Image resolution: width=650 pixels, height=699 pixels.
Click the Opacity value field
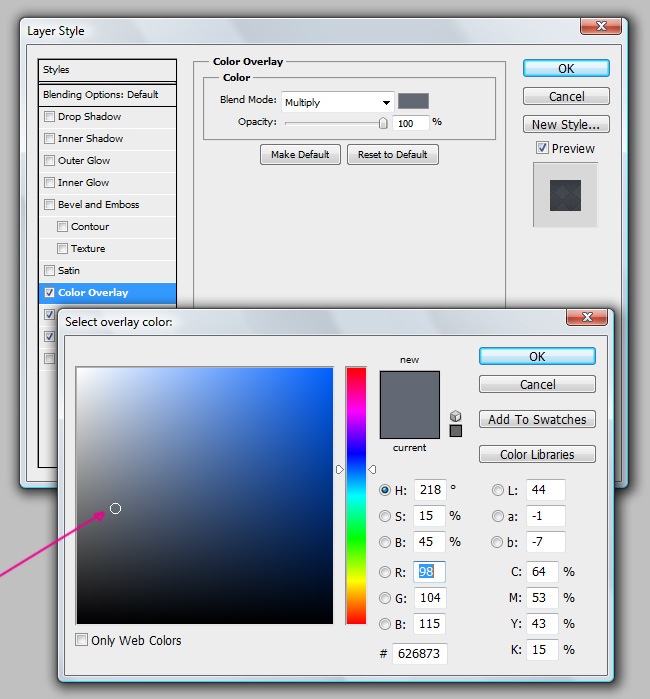point(411,123)
